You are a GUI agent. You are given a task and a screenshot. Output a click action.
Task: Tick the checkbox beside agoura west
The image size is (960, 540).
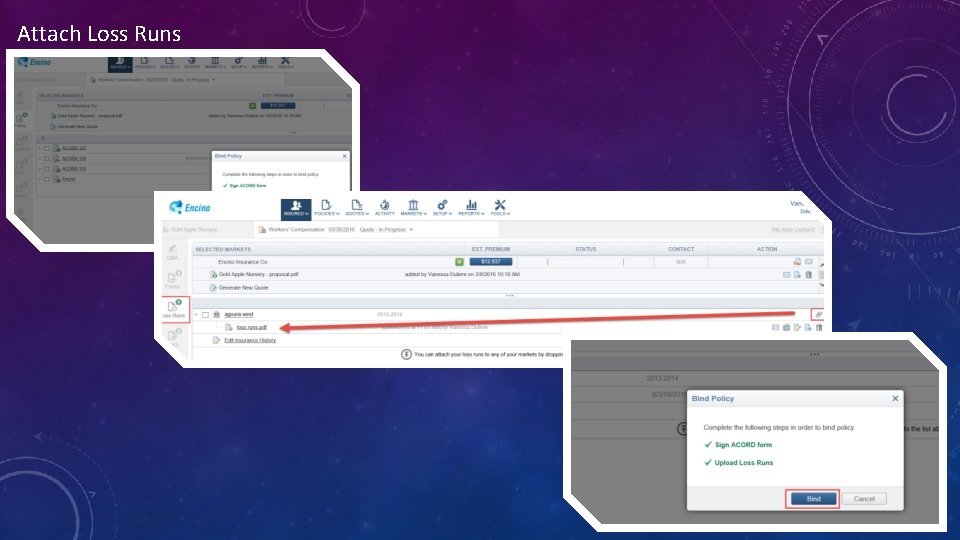click(206, 315)
